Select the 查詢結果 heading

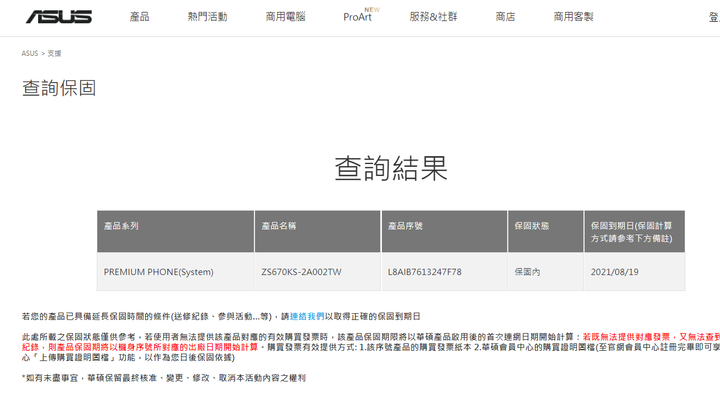click(391, 168)
